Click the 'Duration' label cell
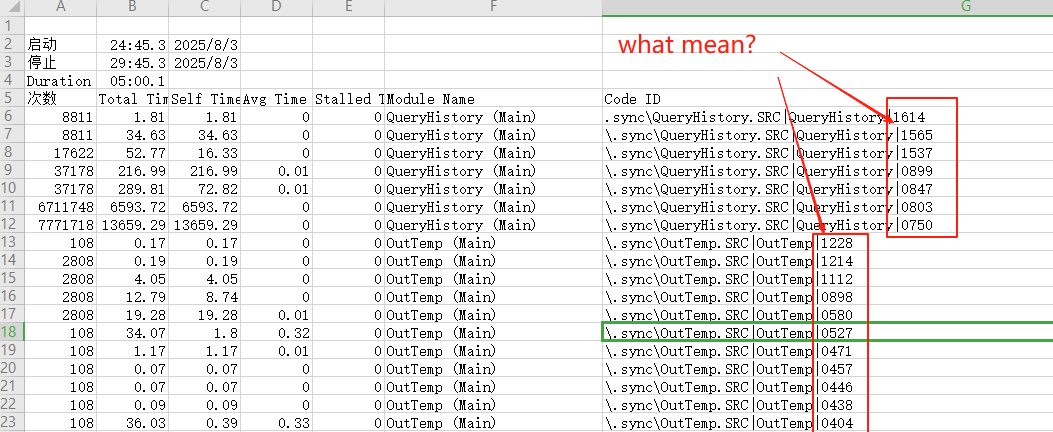 59,81
